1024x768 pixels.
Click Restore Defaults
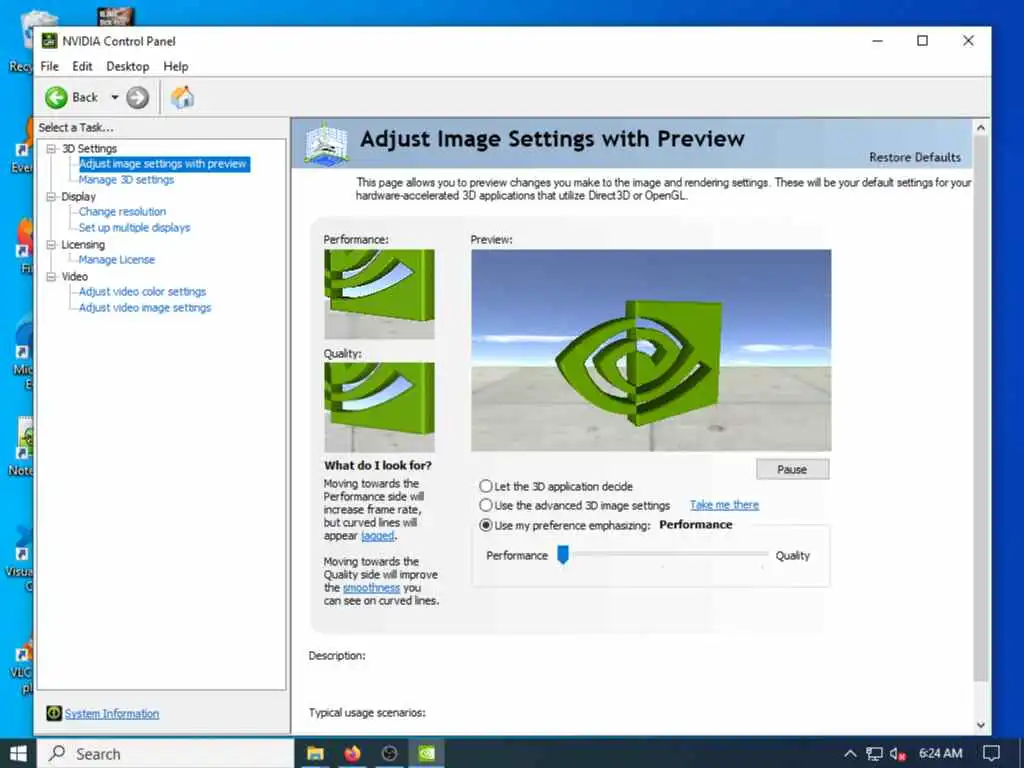point(914,157)
